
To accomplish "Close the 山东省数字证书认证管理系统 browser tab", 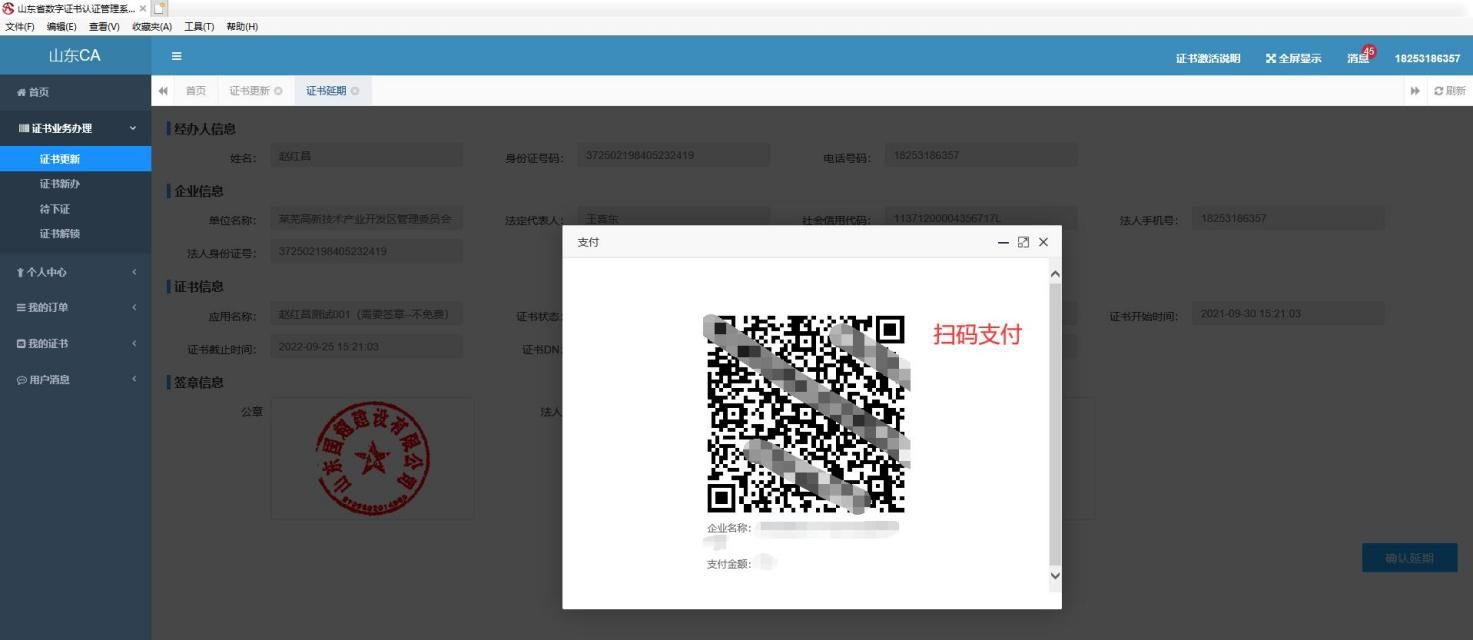I will tap(141, 8).
